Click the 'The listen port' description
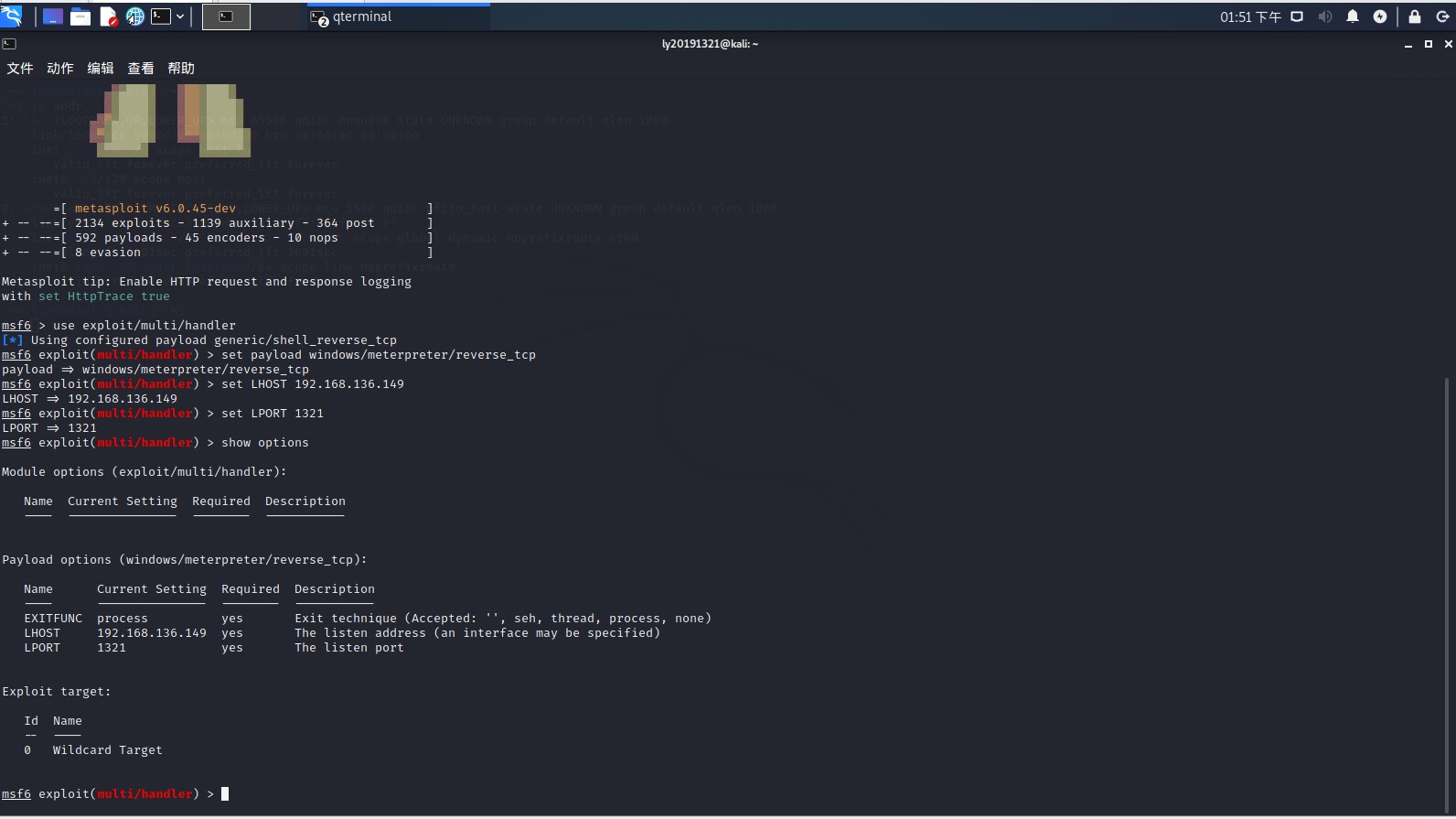Image resolution: width=1456 pixels, height=819 pixels. pos(349,648)
